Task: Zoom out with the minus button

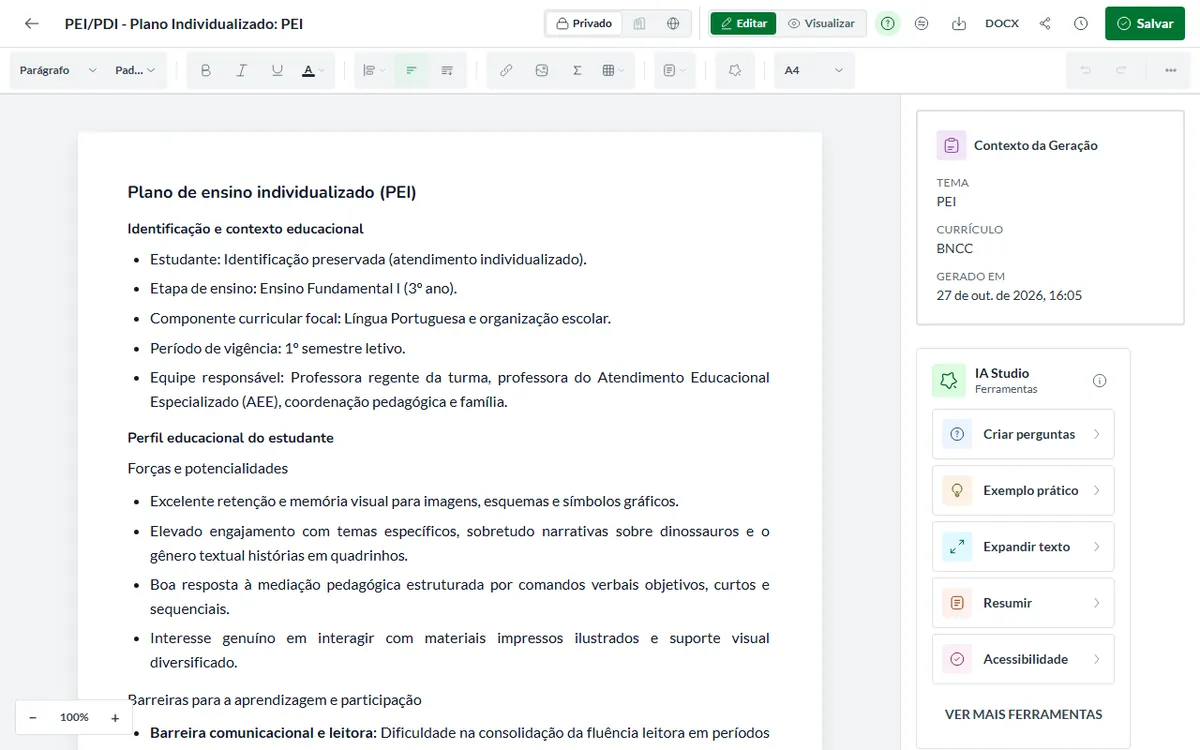Action: coord(33,717)
